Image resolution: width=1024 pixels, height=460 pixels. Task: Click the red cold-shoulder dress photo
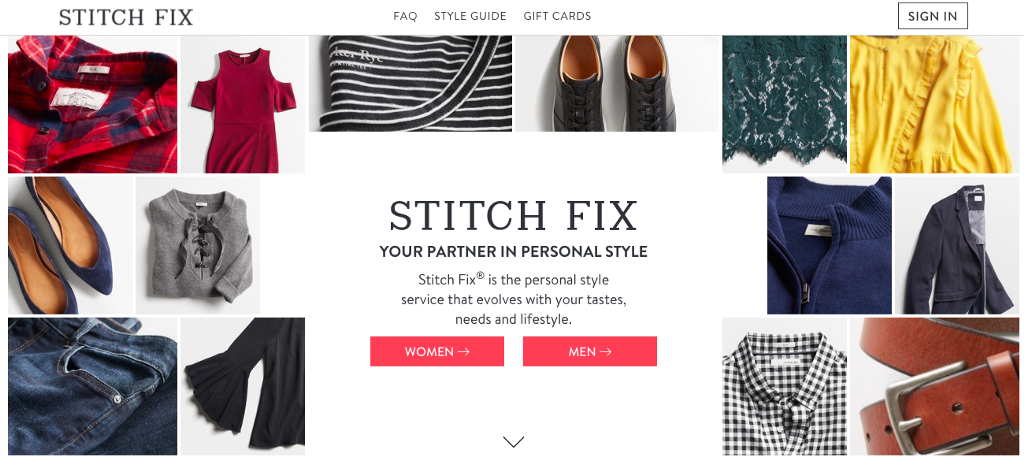click(x=243, y=104)
